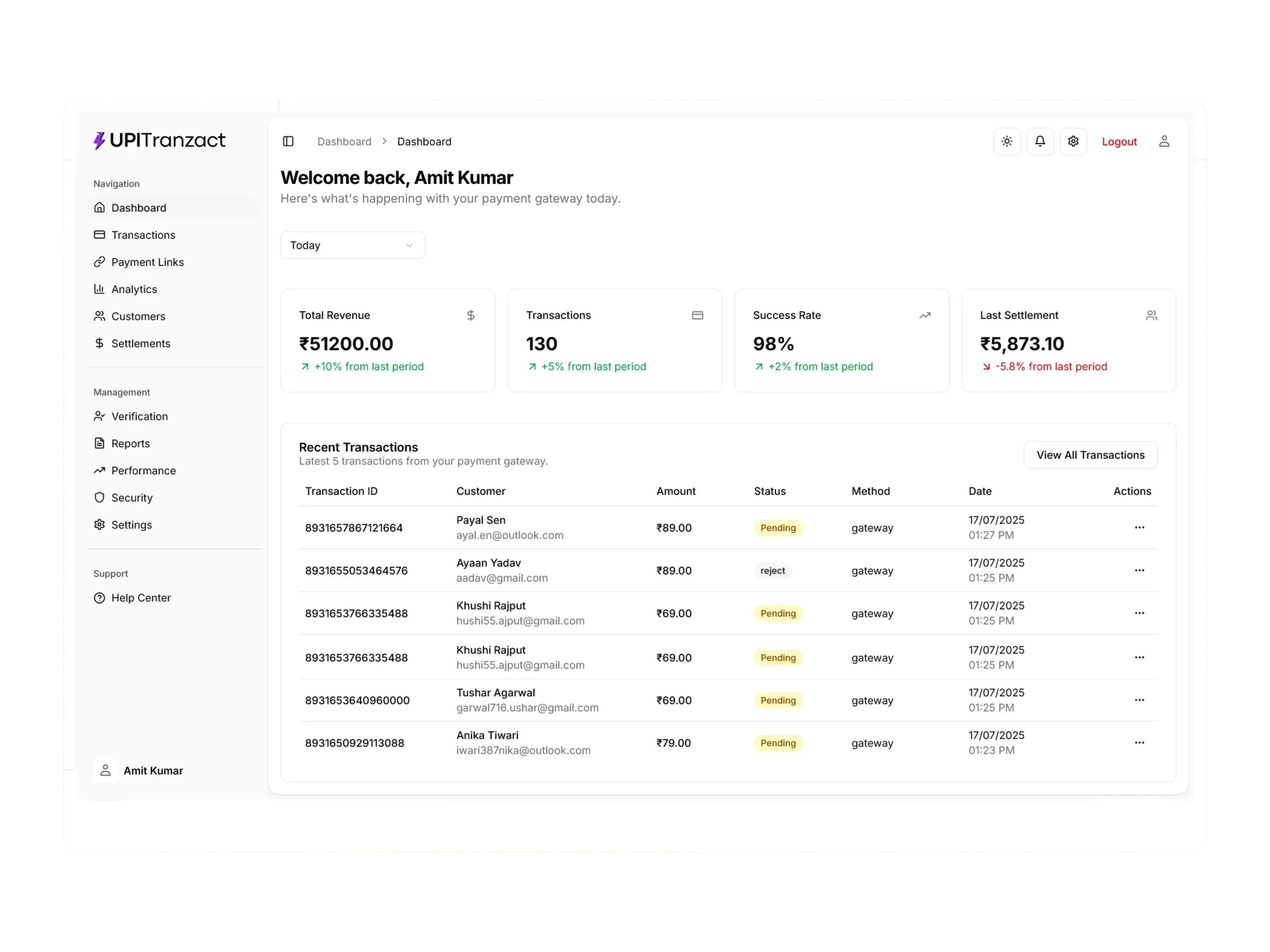
Task: Click the dollar icon on Total Revenue card
Action: click(x=471, y=315)
